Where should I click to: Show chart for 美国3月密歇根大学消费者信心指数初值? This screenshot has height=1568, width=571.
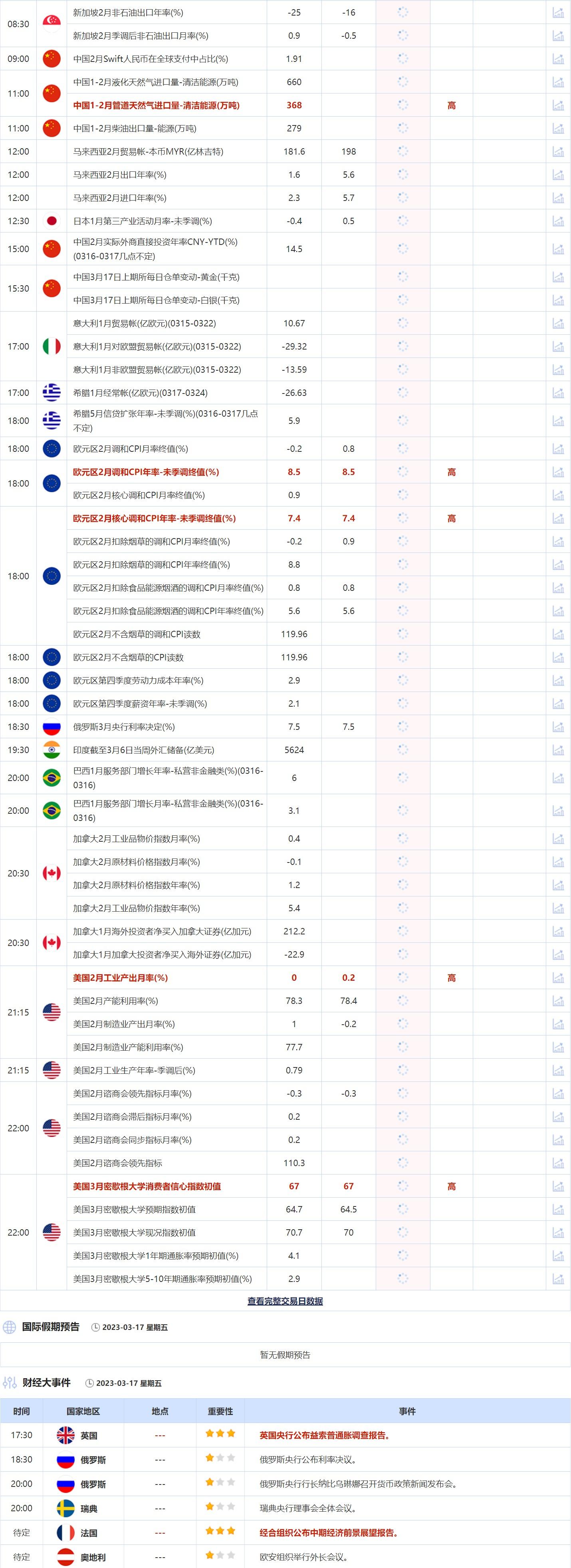pos(557,1186)
